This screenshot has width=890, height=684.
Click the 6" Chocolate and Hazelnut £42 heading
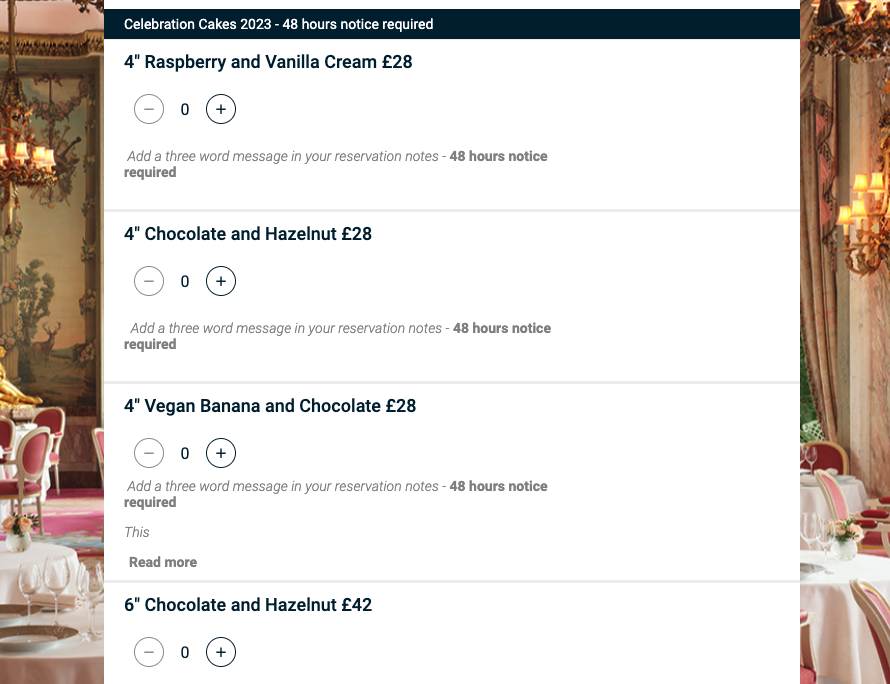tap(248, 605)
